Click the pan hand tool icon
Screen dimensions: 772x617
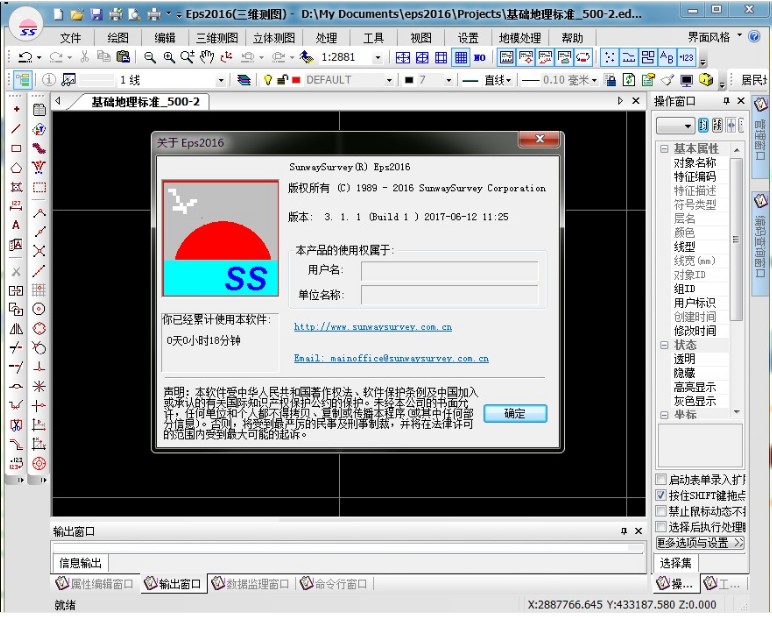click(x=207, y=57)
